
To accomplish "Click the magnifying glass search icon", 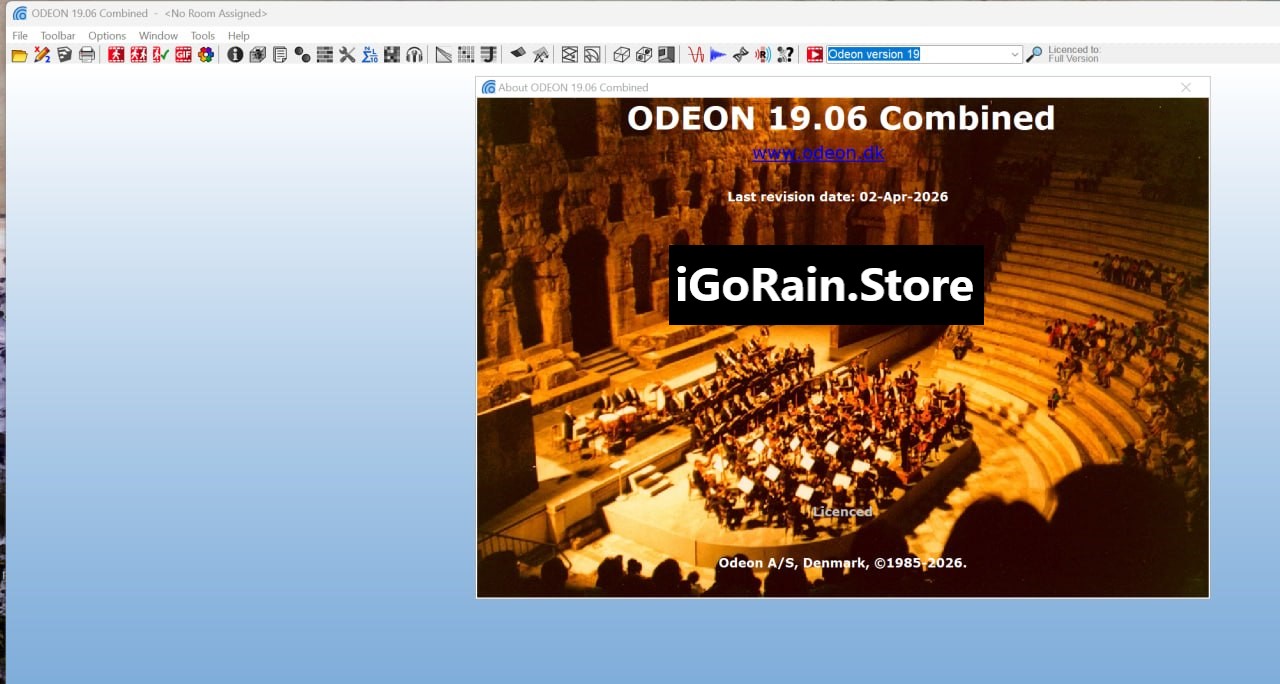I will coord(1035,55).
